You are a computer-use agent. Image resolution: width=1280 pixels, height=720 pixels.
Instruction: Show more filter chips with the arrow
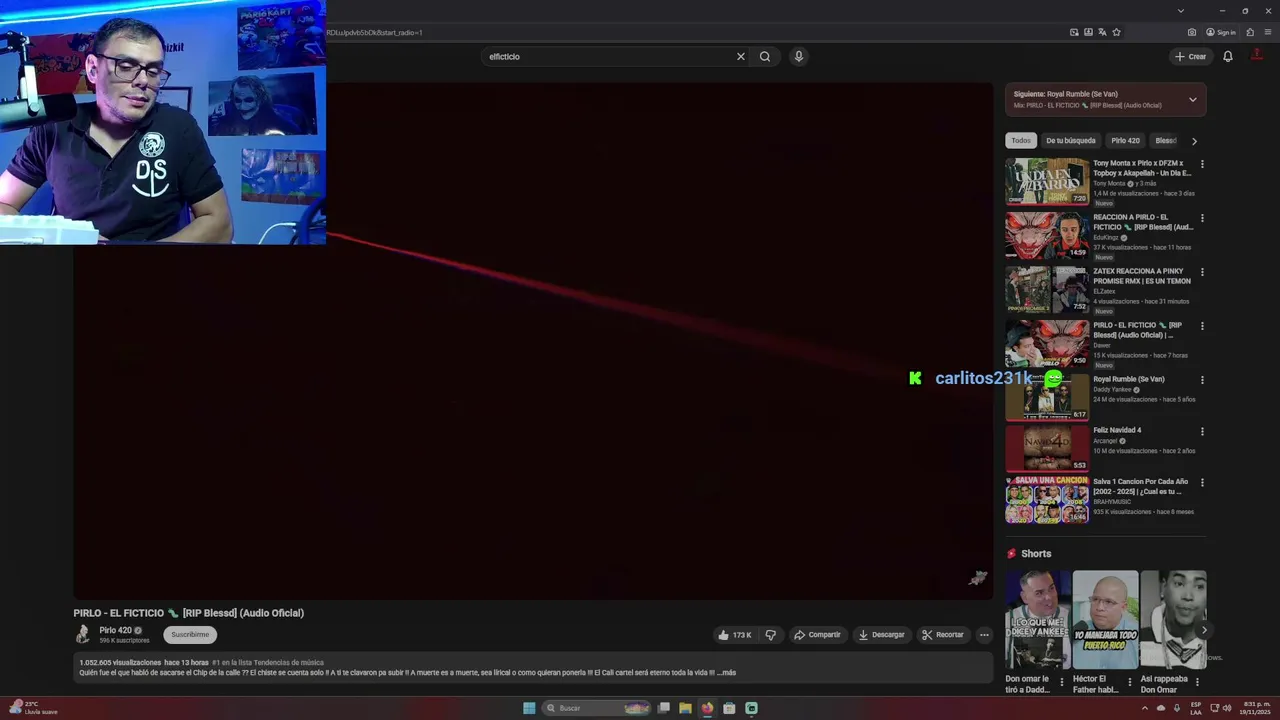[1194, 141]
